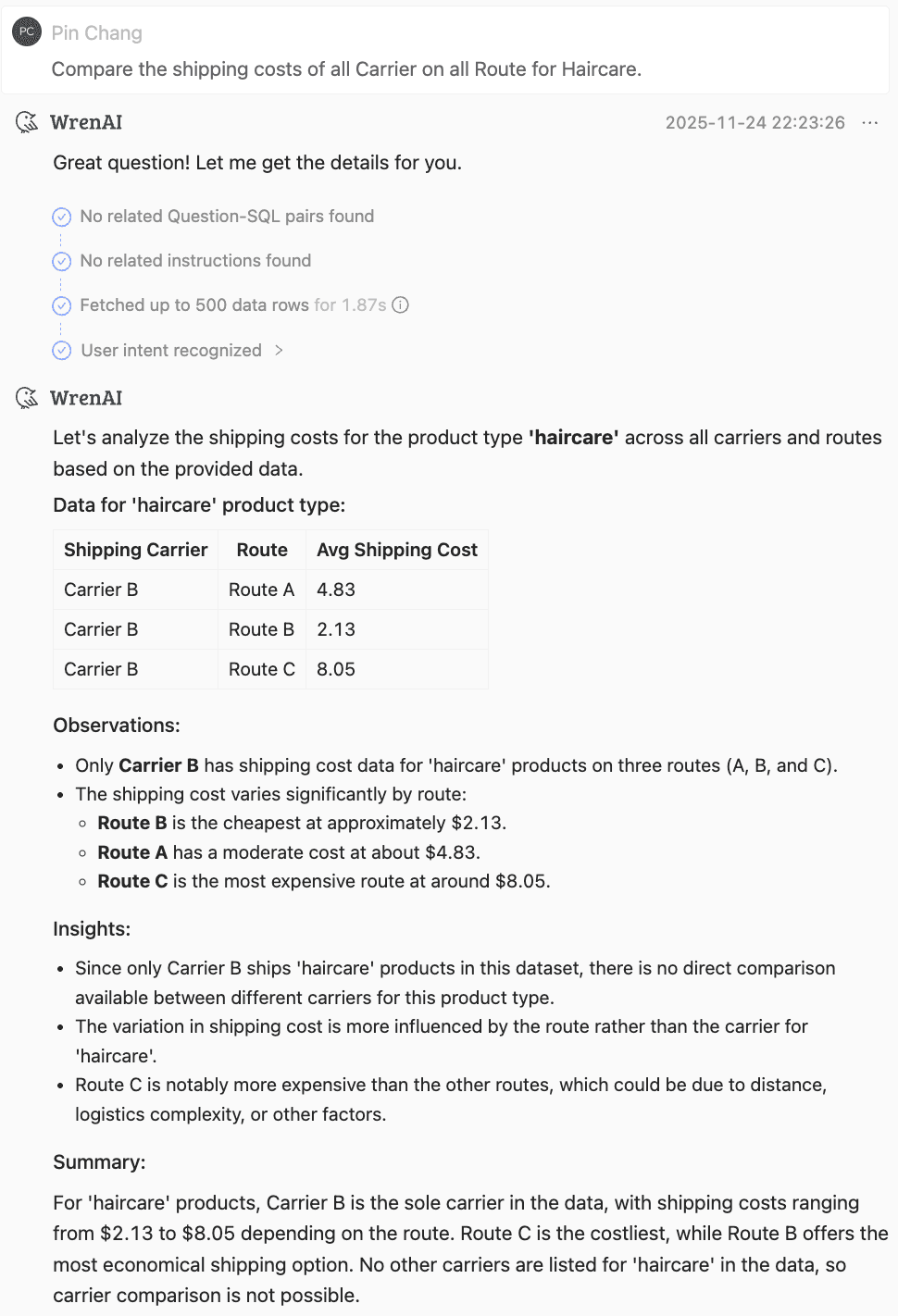Select the Route column header

point(262,550)
